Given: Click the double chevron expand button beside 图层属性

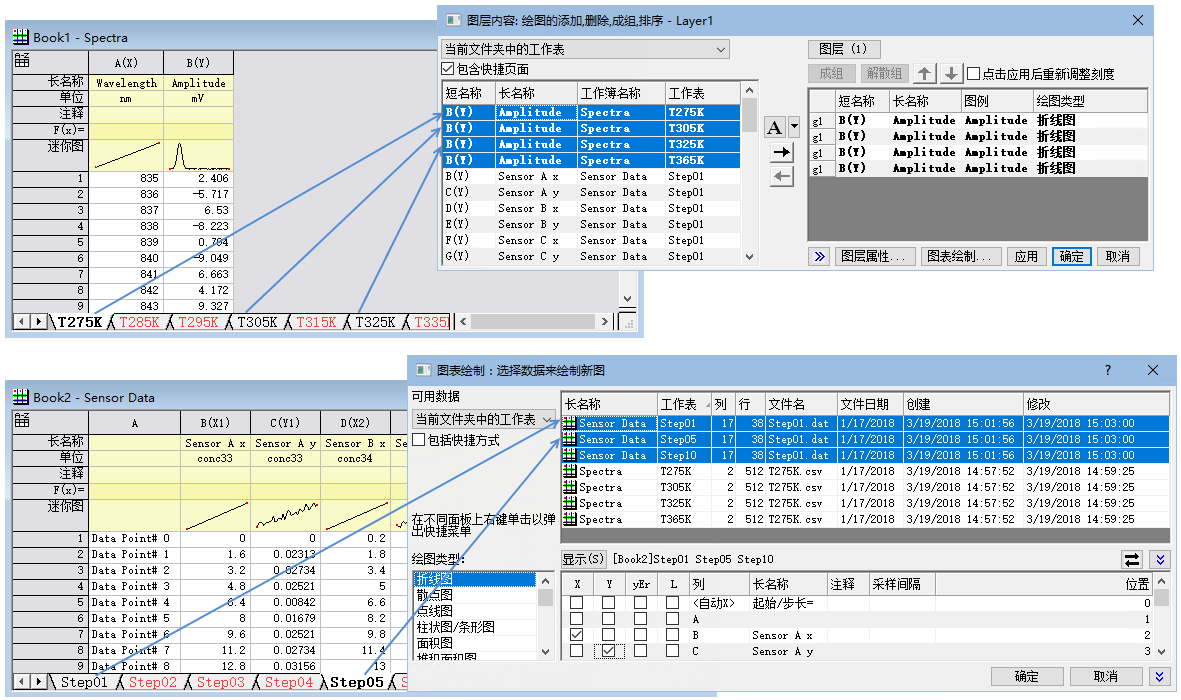Looking at the screenshot, I should pos(819,257).
